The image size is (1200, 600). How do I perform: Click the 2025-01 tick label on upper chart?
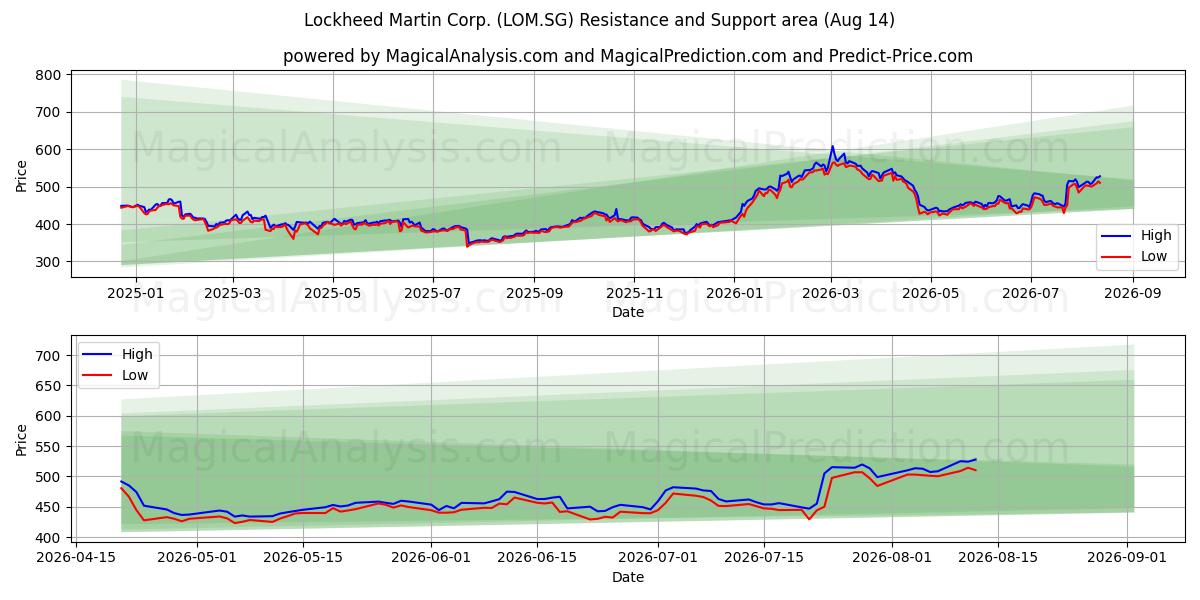point(135,293)
